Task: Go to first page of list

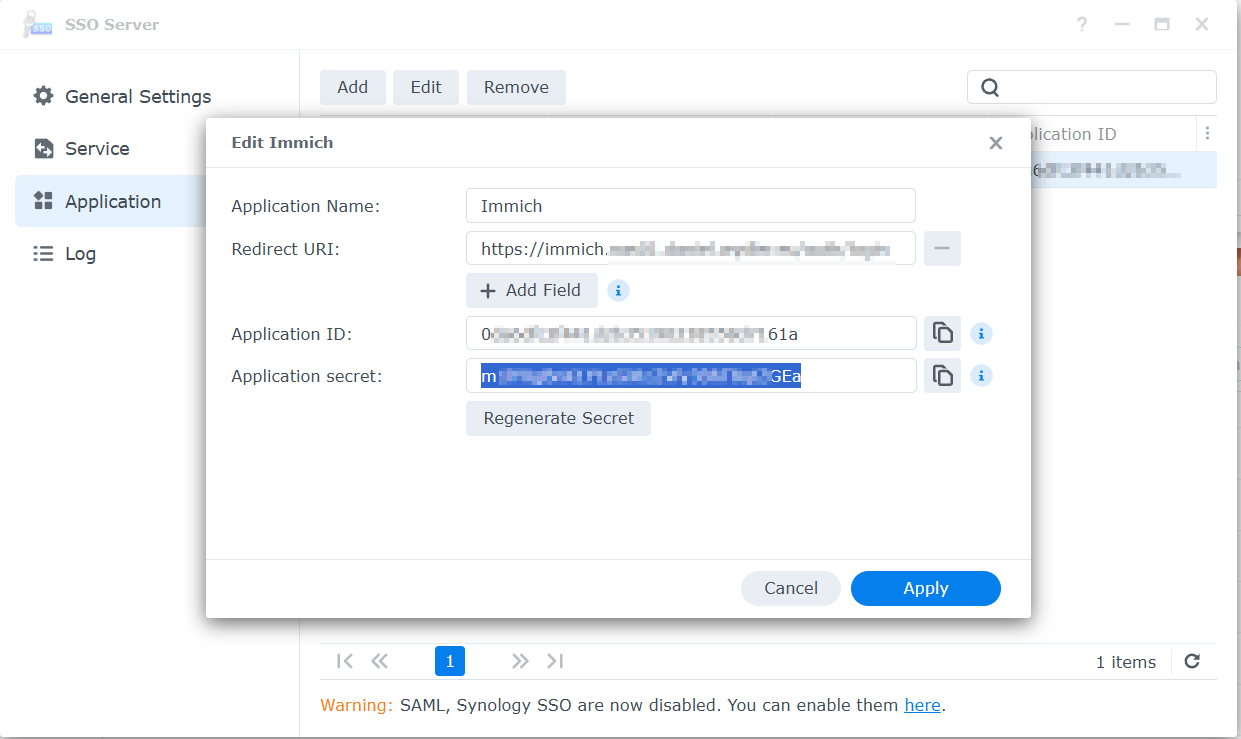Action: click(345, 661)
